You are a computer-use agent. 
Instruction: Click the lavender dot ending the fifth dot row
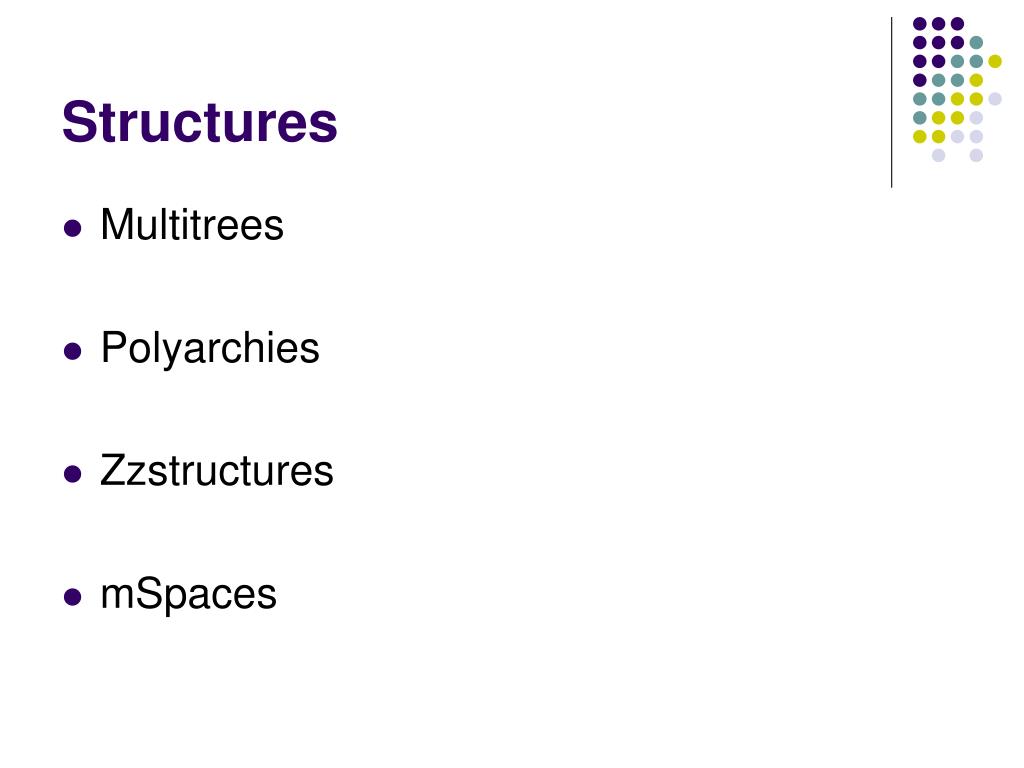(995, 98)
